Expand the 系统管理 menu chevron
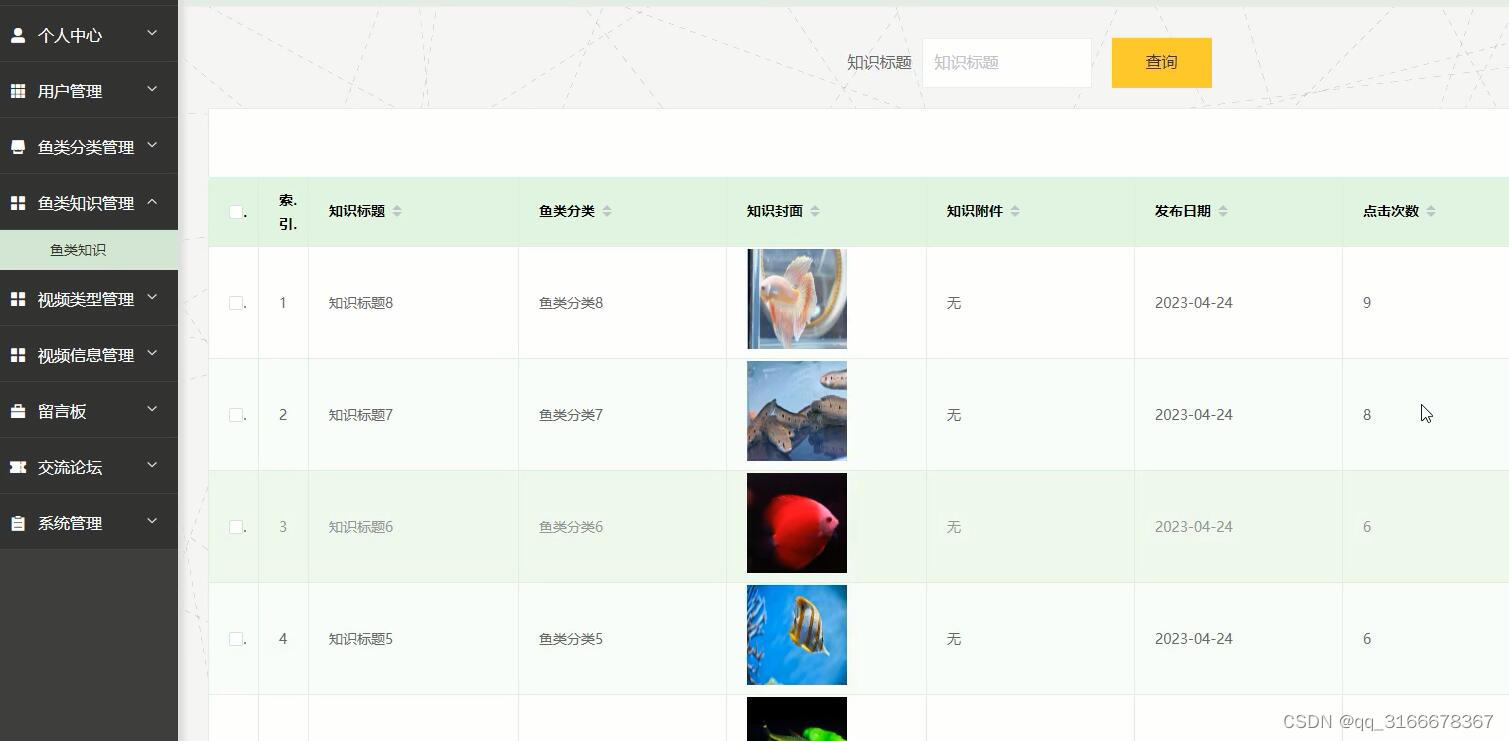The image size is (1509, 741). tap(152, 520)
